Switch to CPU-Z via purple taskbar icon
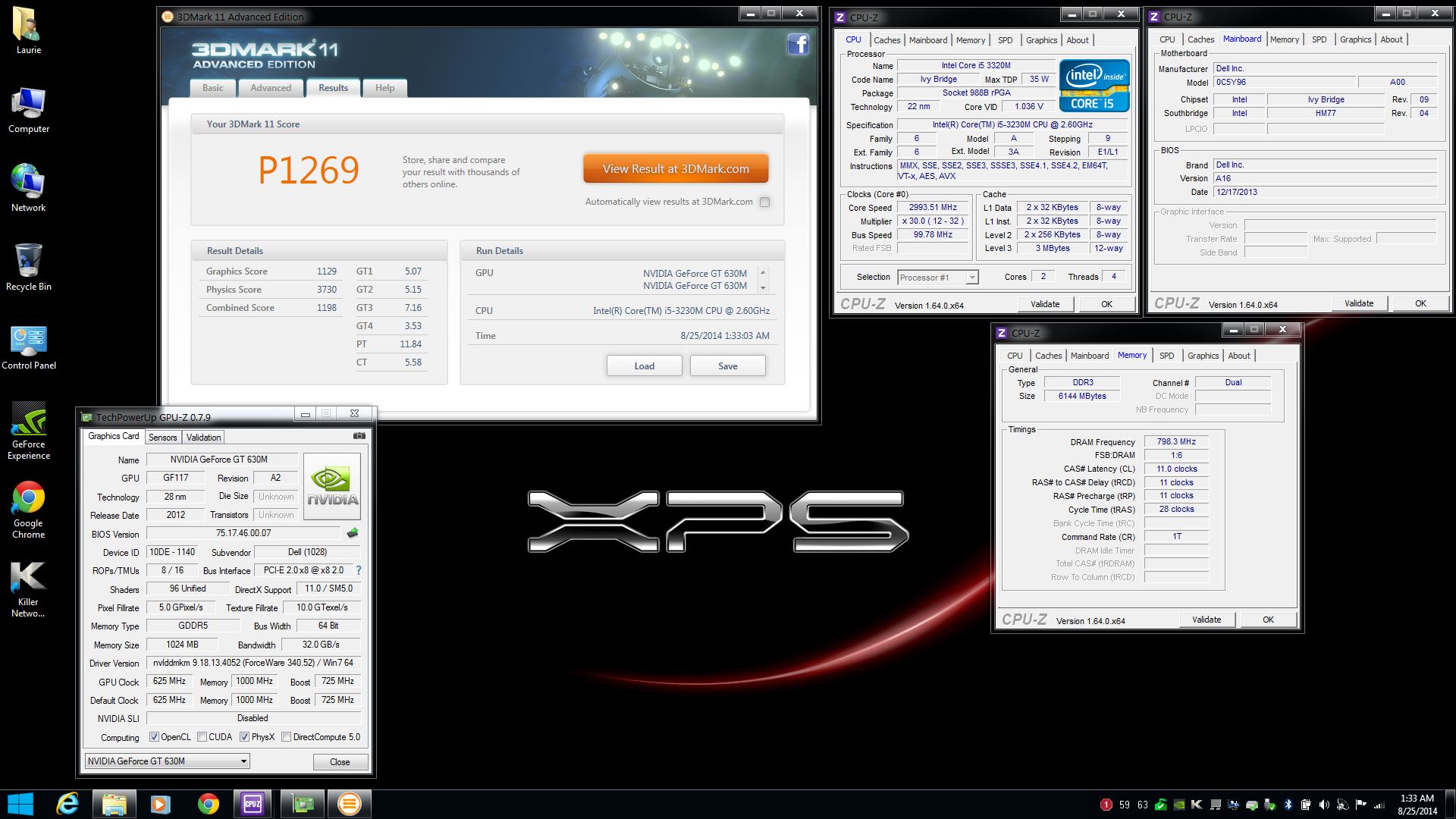 [x=253, y=804]
